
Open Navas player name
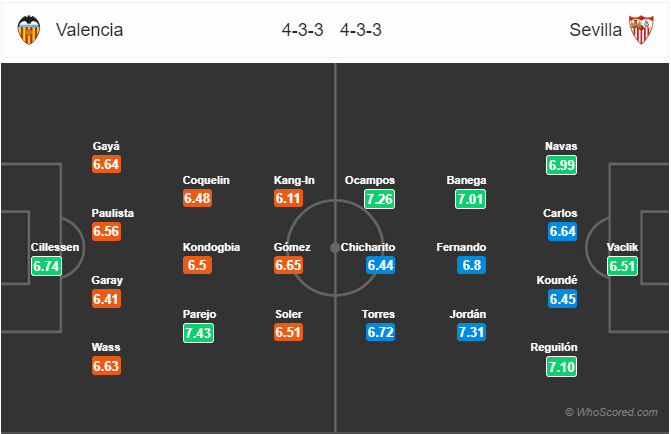coord(561,146)
